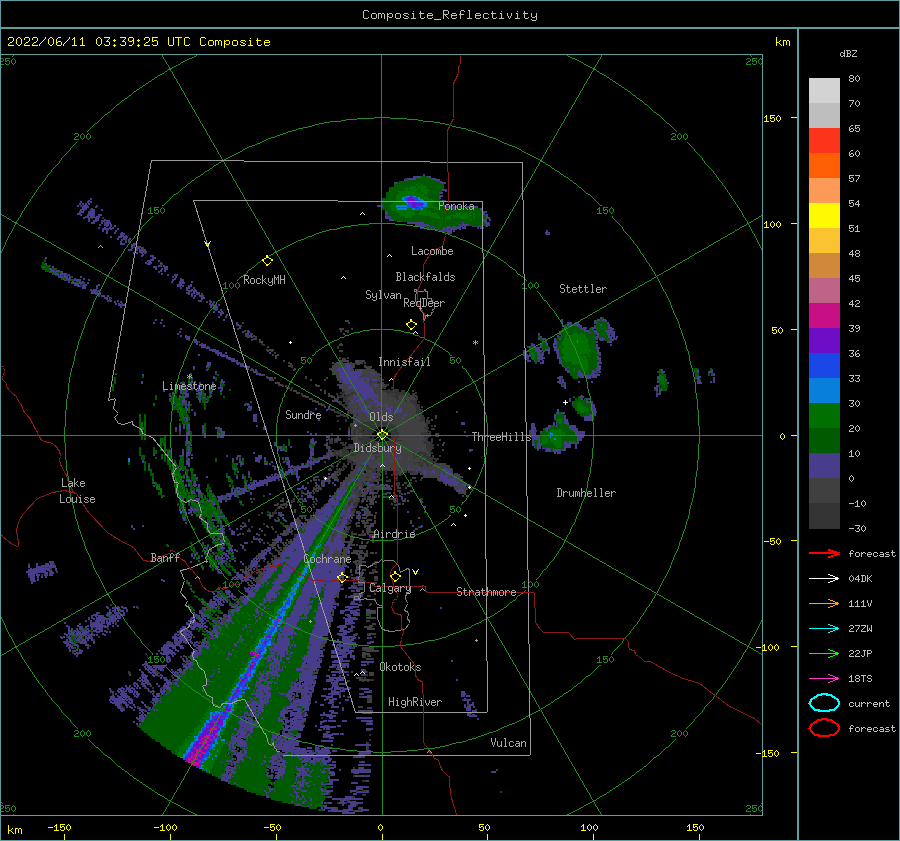Click the ThreeHills town label
This screenshot has height=841, width=900.
coord(502,437)
